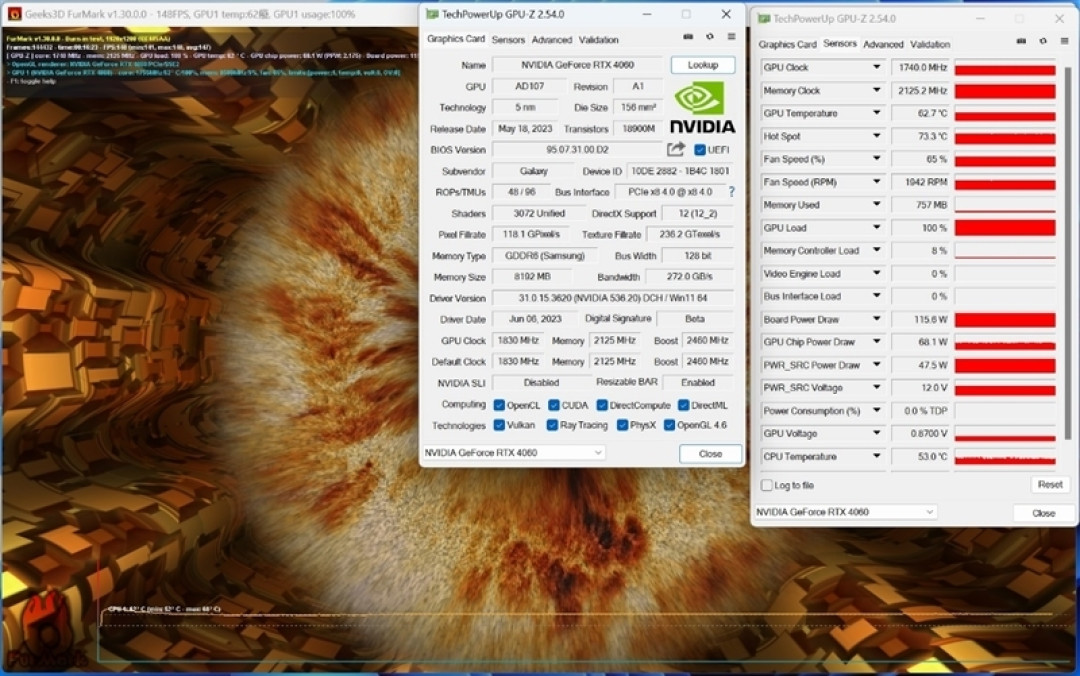Image resolution: width=1080 pixels, height=676 pixels.
Task: Switch to Graphics Card tab in Sensors window
Action: pyautogui.click(x=787, y=44)
